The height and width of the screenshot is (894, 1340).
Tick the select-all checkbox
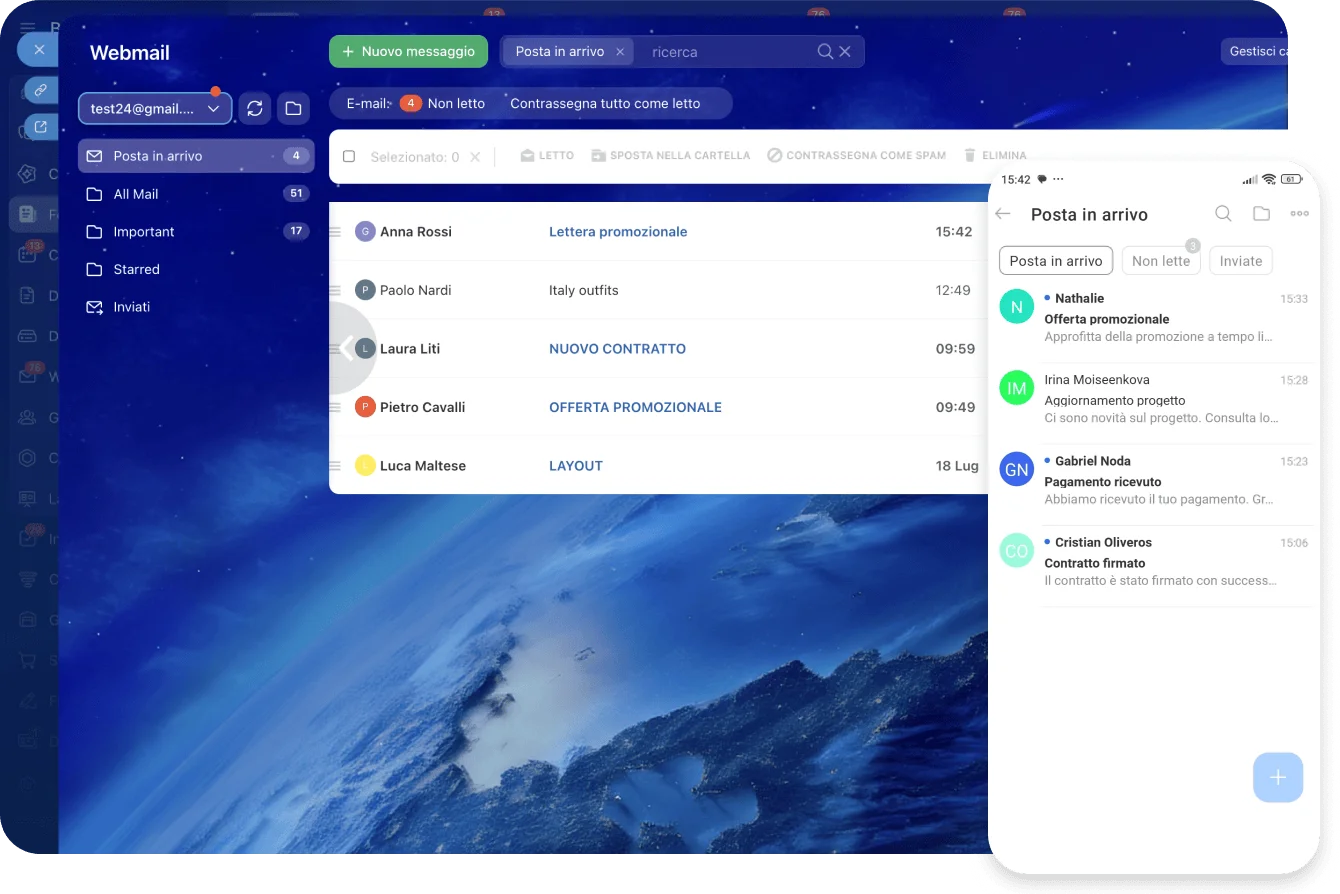coord(349,156)
